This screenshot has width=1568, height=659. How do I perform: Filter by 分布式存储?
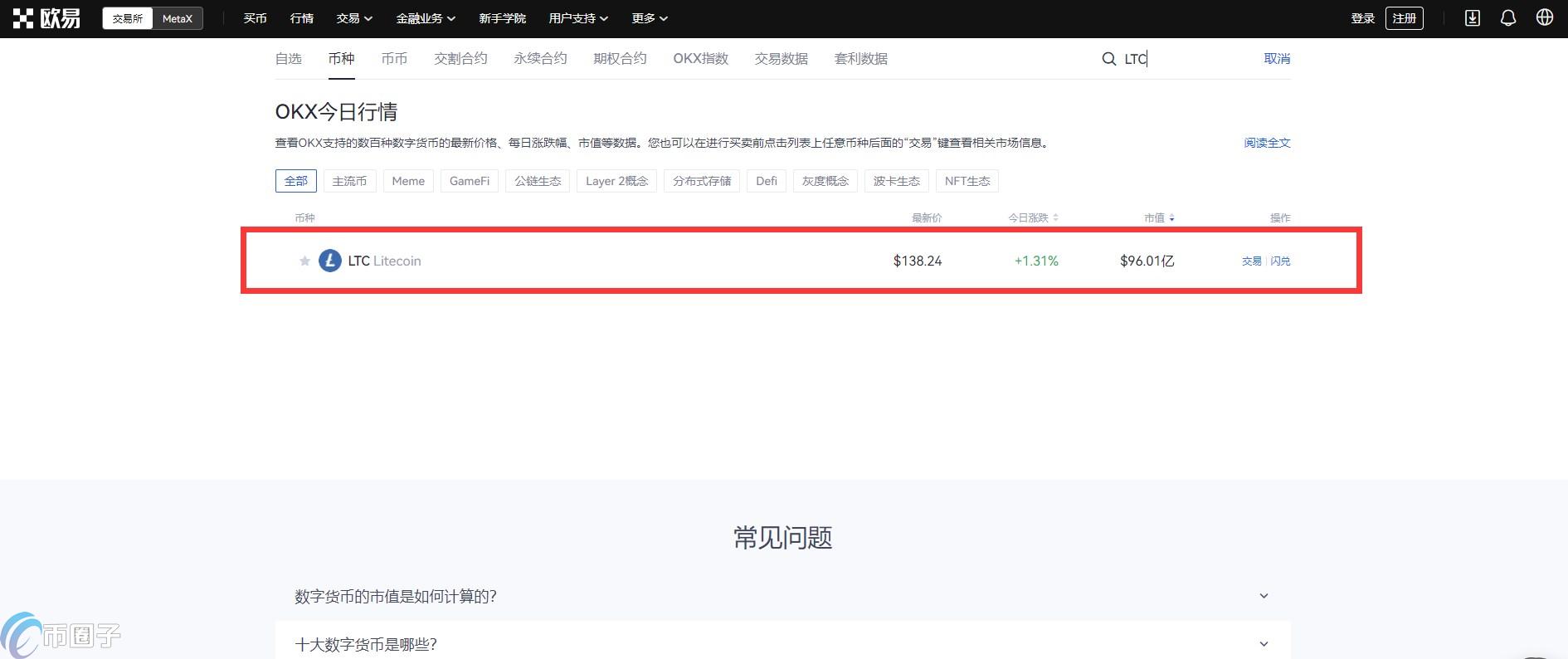(x=702, y=181)
